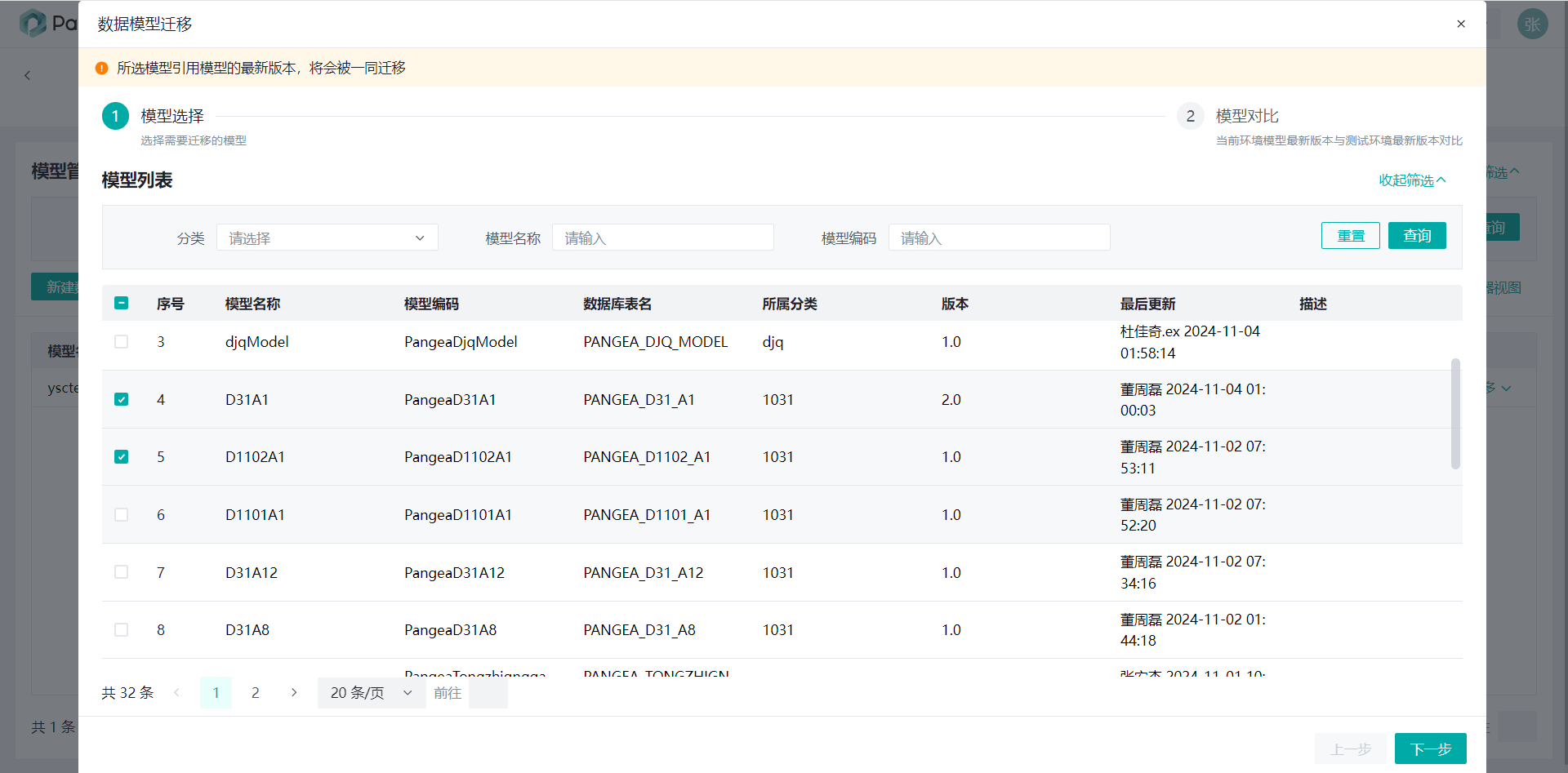The image size is (1568, 773).
Task: Click the 序号 column header
Action: 171,304
